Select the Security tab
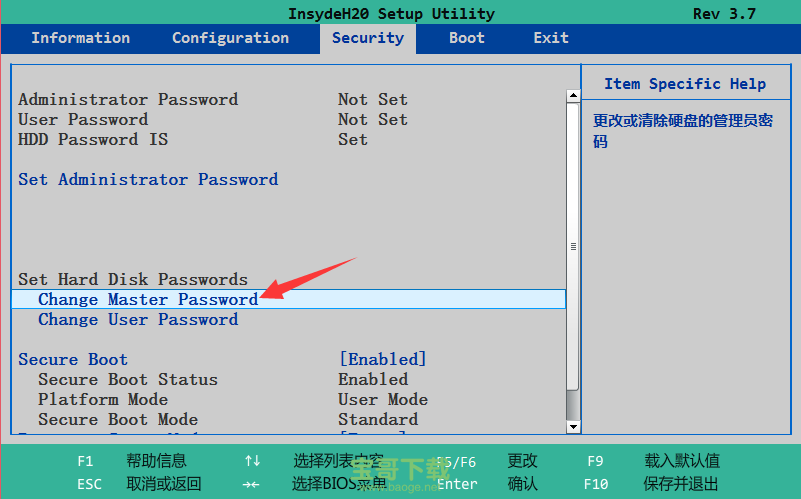The height and width of the screenshot is (499, 801). 367,38
